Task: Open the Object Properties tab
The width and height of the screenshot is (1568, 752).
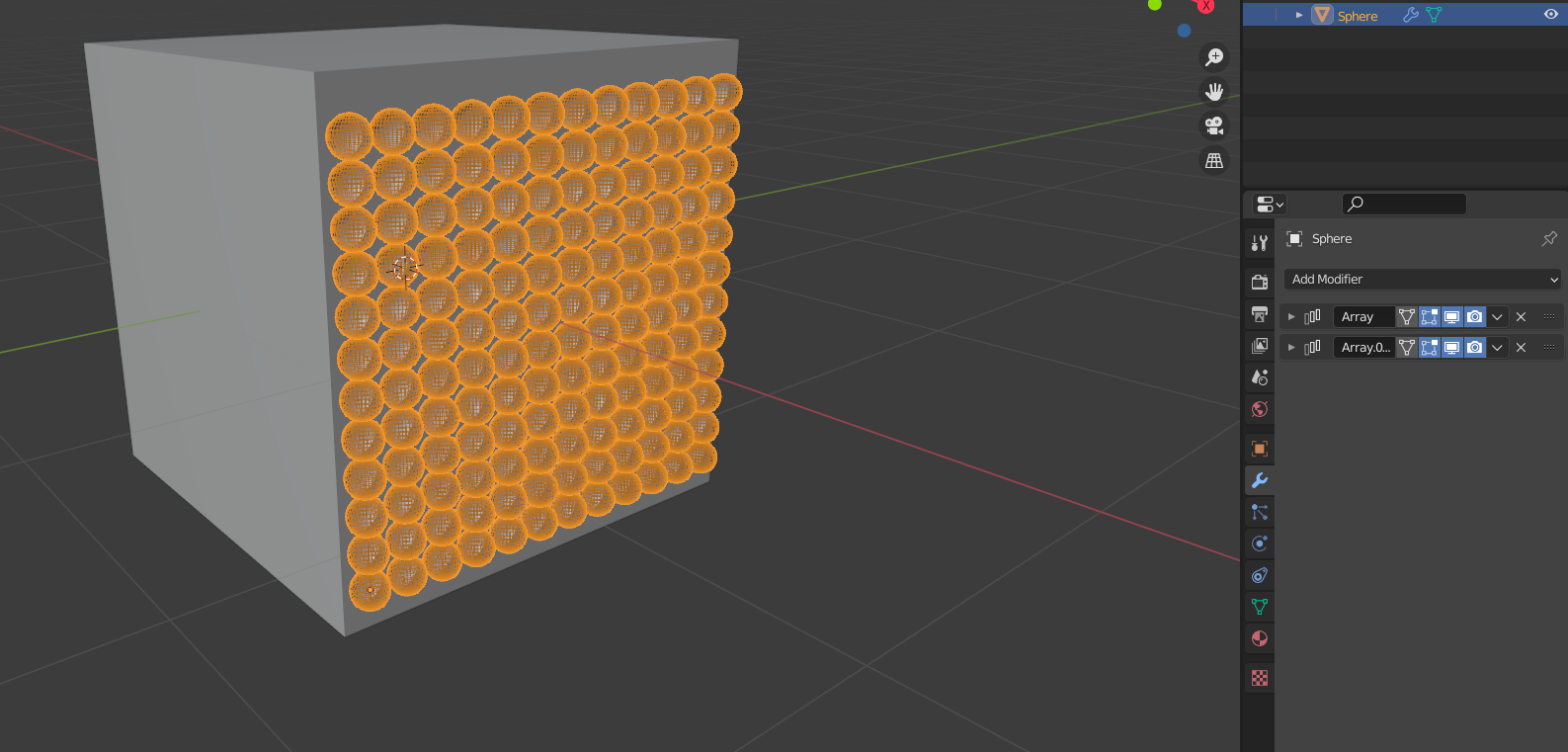Action: coord(1260,449)
